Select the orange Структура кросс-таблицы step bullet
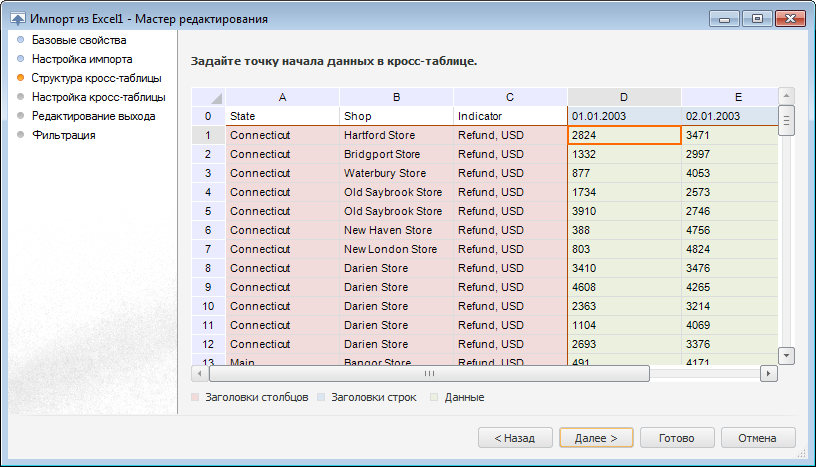816x467 pixels. click(20, 77)
